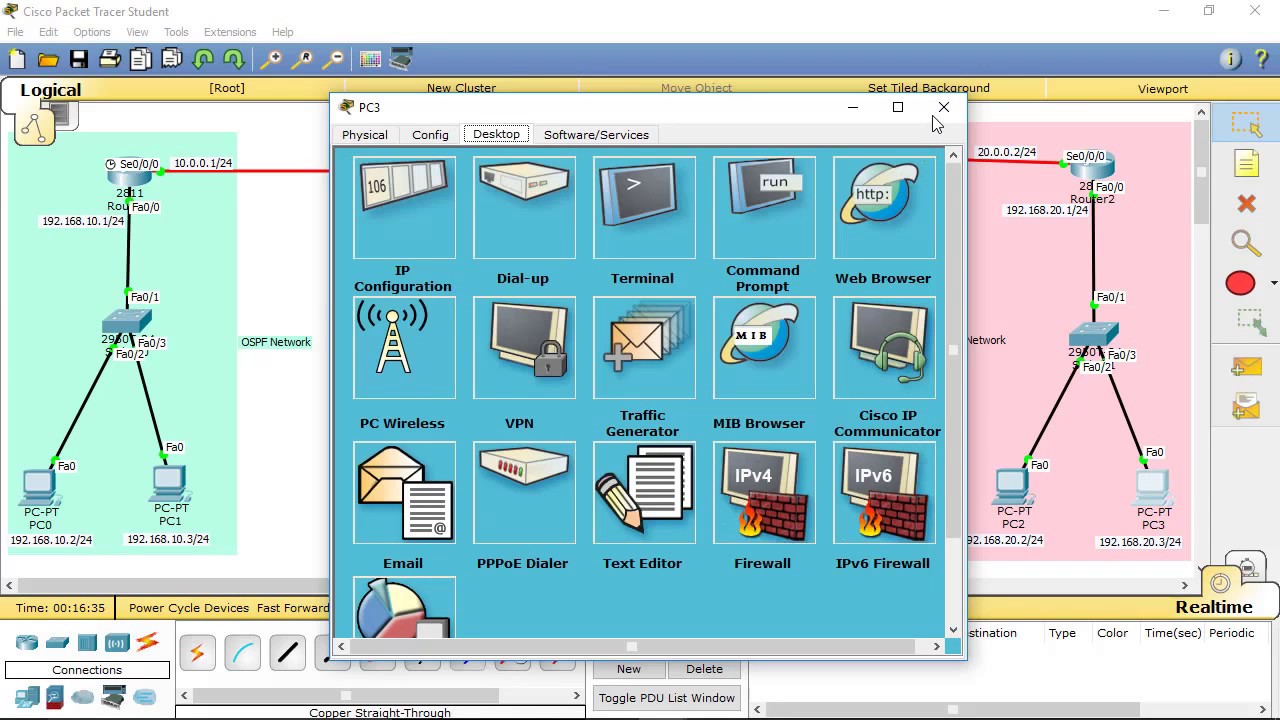Viewport: 1280px width, 720px height.
Task: Launch the Web Browser icon
Action: pos(884,208)
